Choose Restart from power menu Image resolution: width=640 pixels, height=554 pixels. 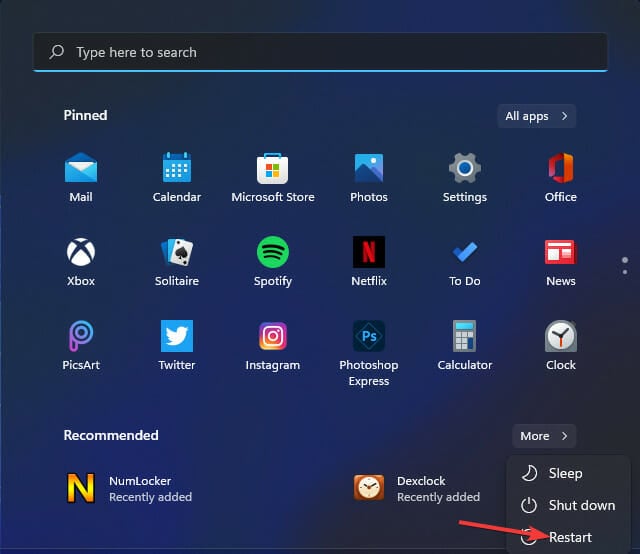tap(568, 537)
